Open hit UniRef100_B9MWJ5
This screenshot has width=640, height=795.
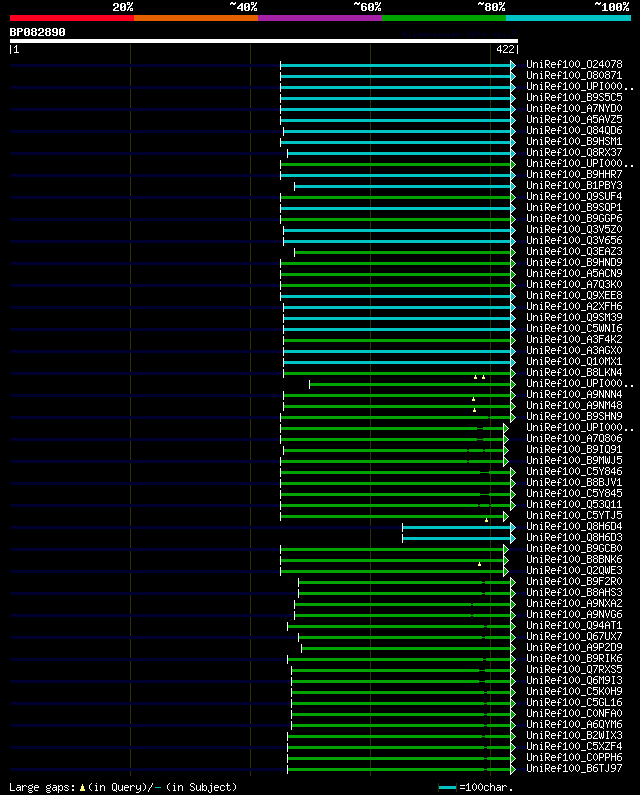click(x=574, y=460)
